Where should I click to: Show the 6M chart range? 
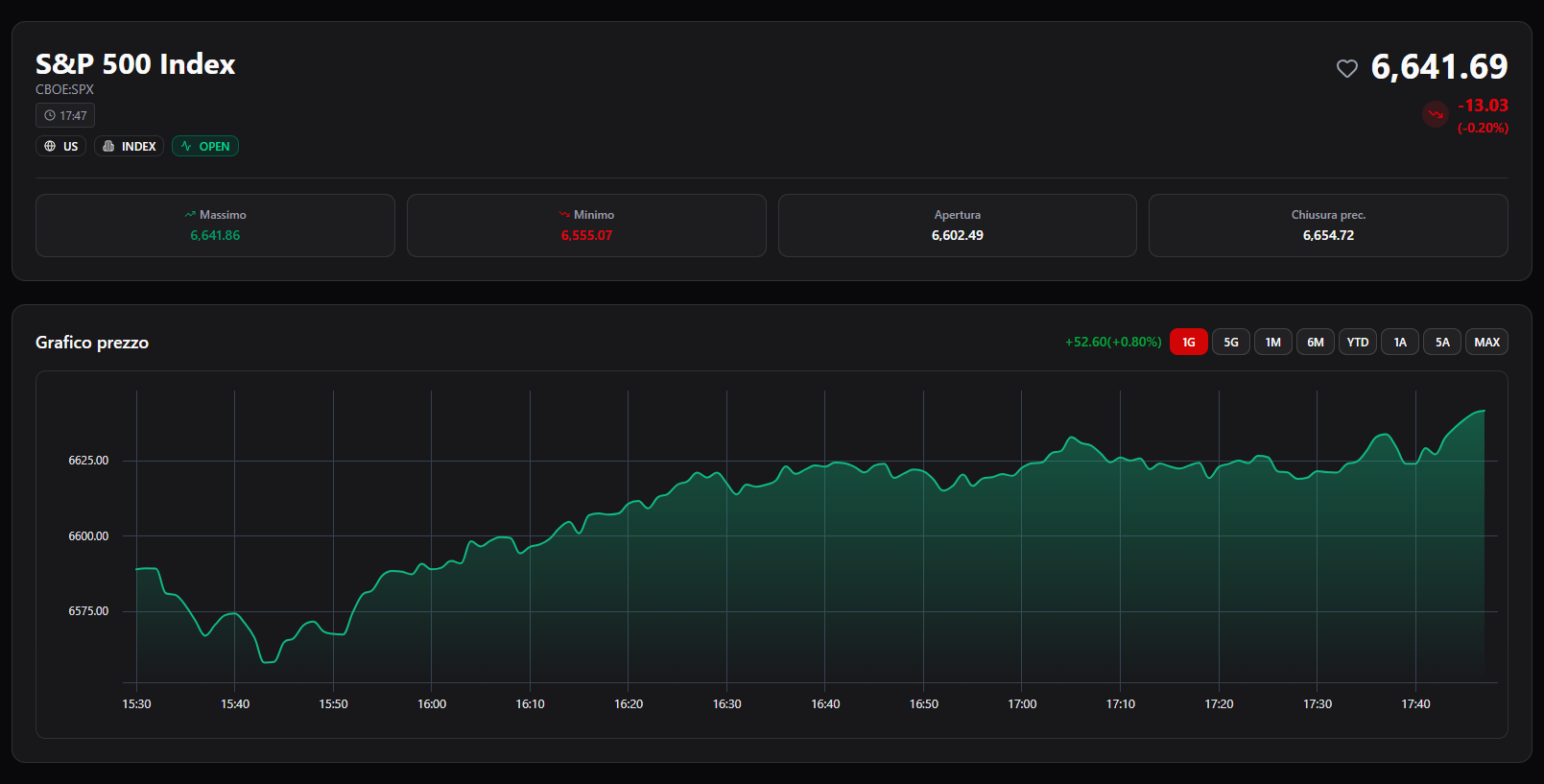tap(1316, 343)
